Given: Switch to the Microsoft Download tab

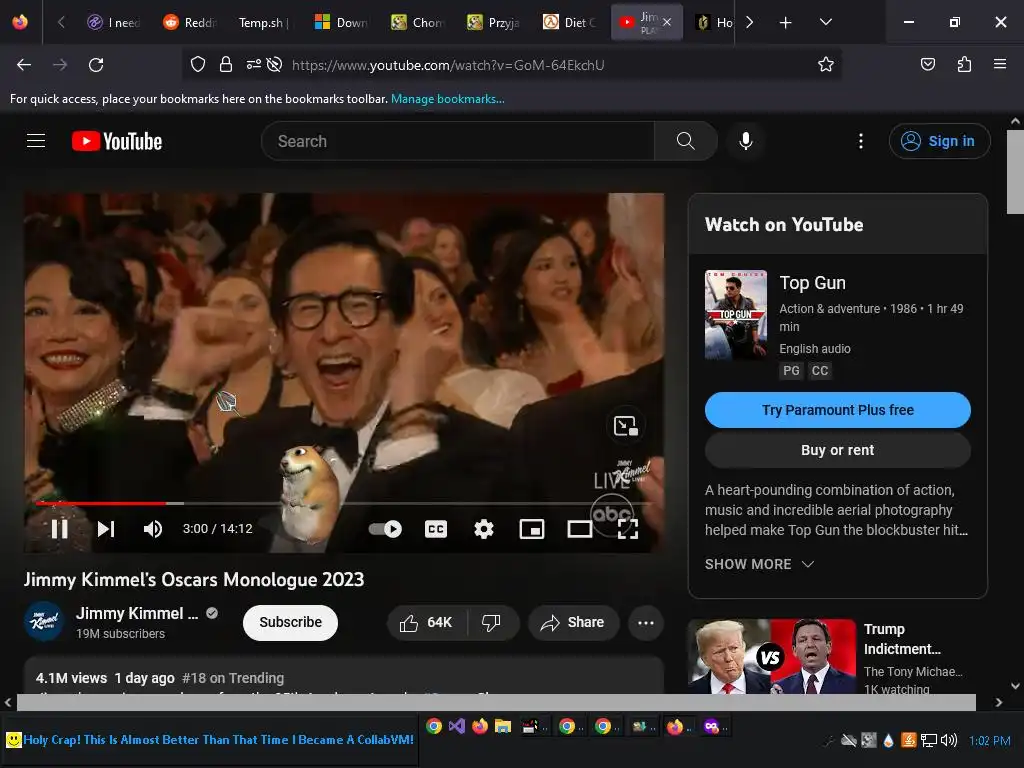Looking at the screenshot, I should coord(342,22).
